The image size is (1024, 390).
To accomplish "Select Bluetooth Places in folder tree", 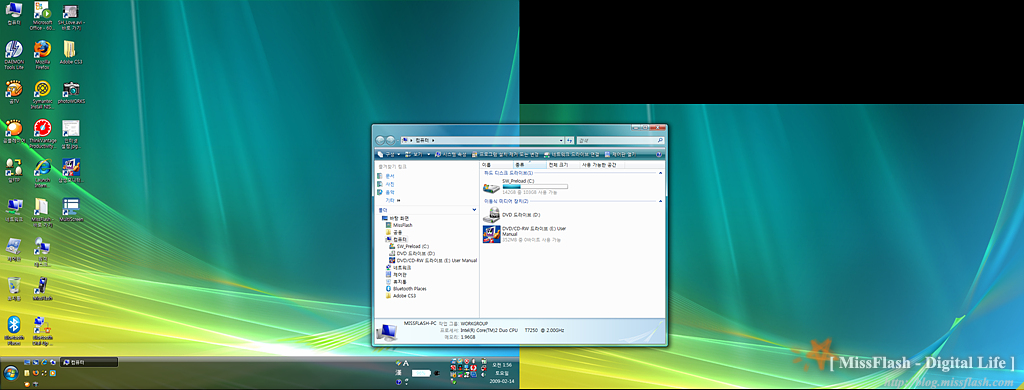I will pos(406,288).
